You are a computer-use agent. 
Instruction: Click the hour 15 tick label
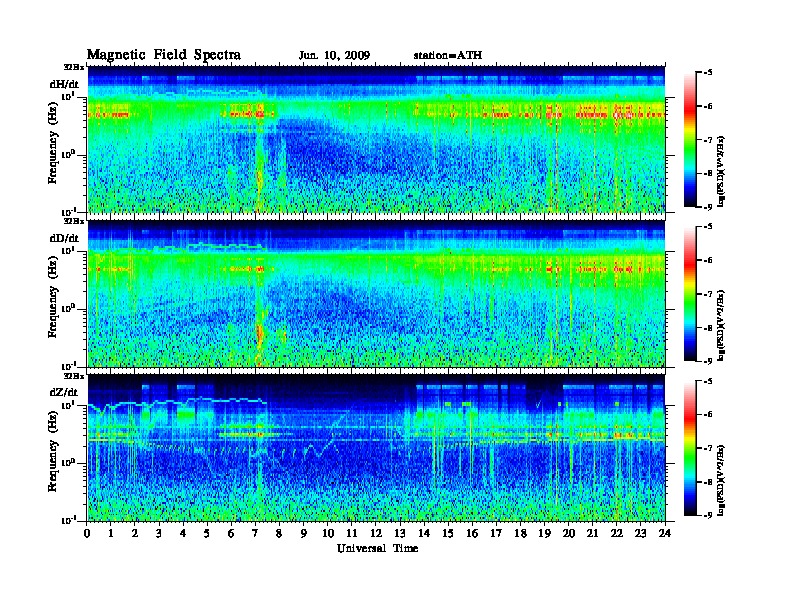(448, 533)
